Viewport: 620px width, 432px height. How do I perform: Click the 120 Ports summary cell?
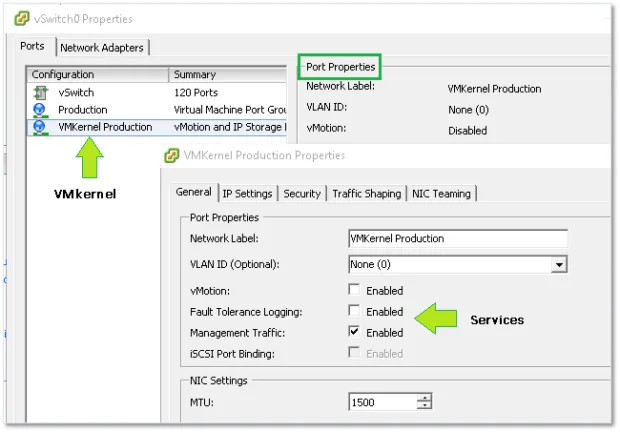point(196,92)
